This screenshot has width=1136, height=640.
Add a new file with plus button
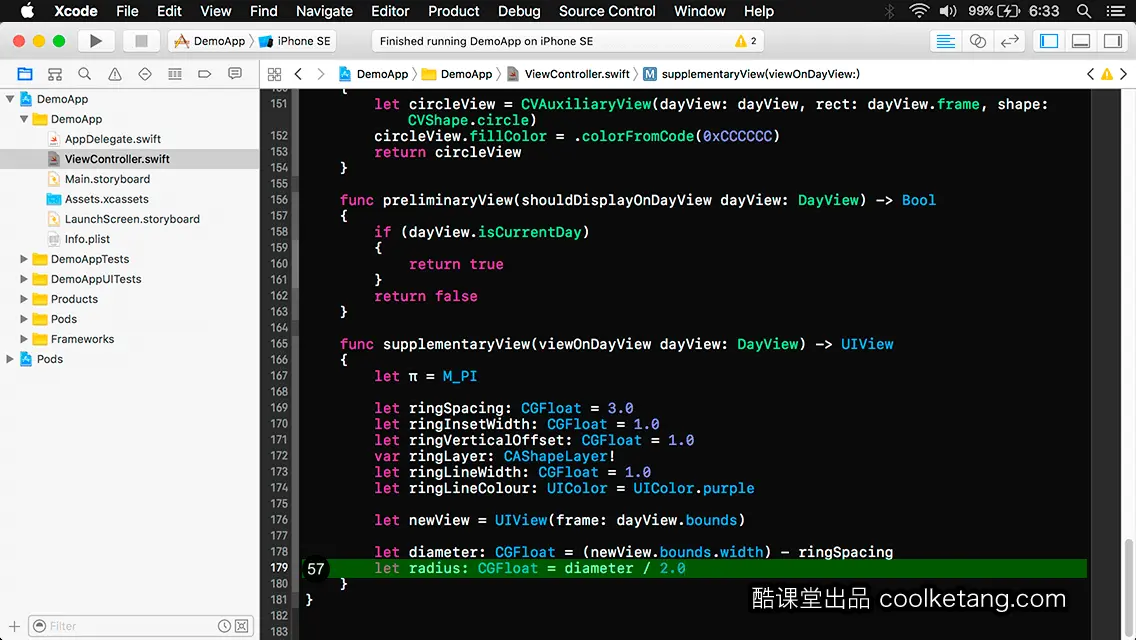tap(14, 626)
